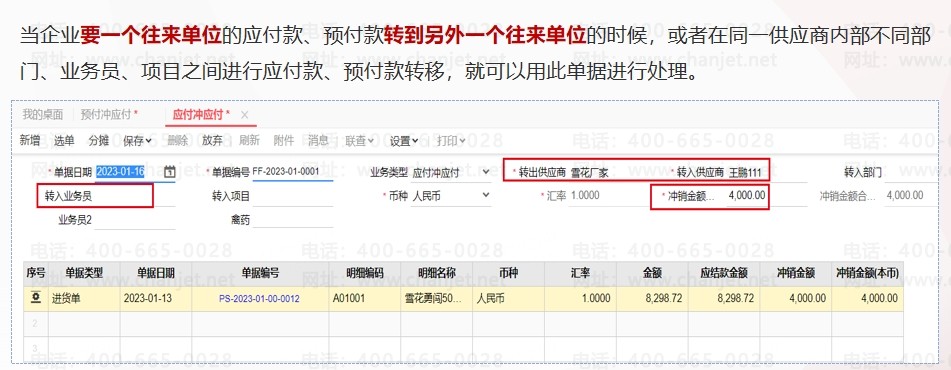951x370 pixels.
Task: Click 新增 in the toolbar
Action: coord(30,141)
